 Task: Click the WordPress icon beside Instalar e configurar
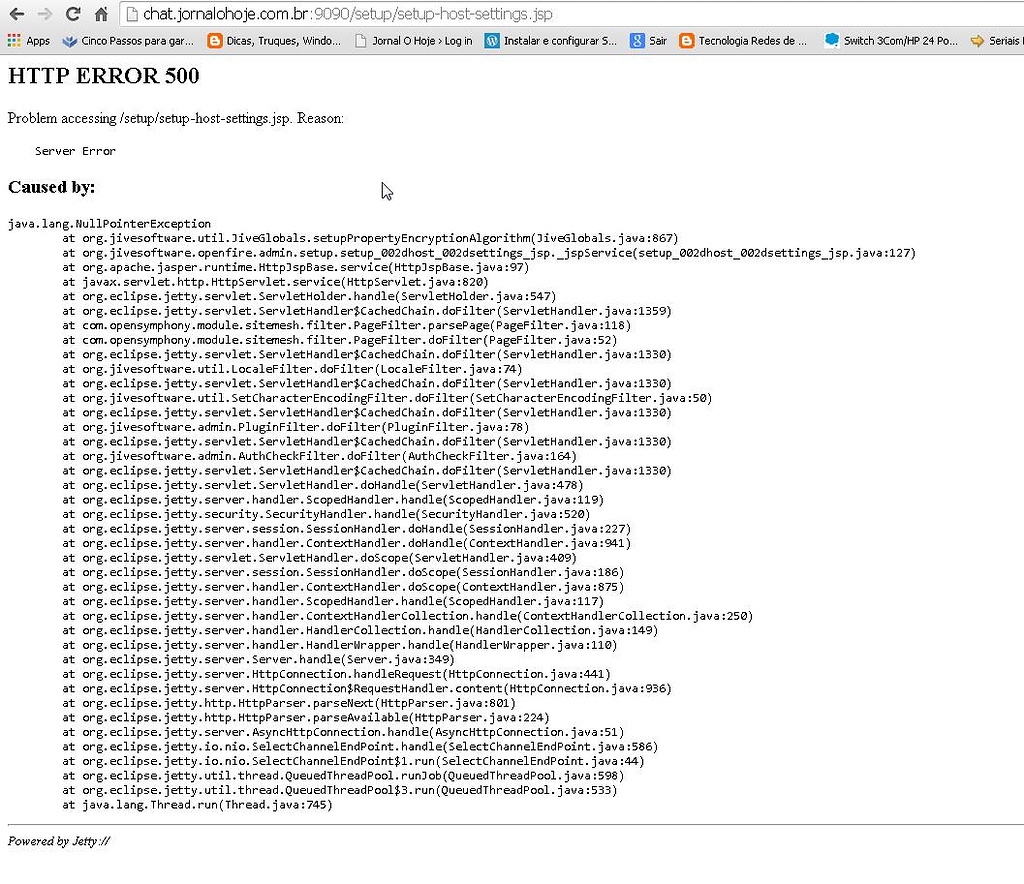(490, 41)
